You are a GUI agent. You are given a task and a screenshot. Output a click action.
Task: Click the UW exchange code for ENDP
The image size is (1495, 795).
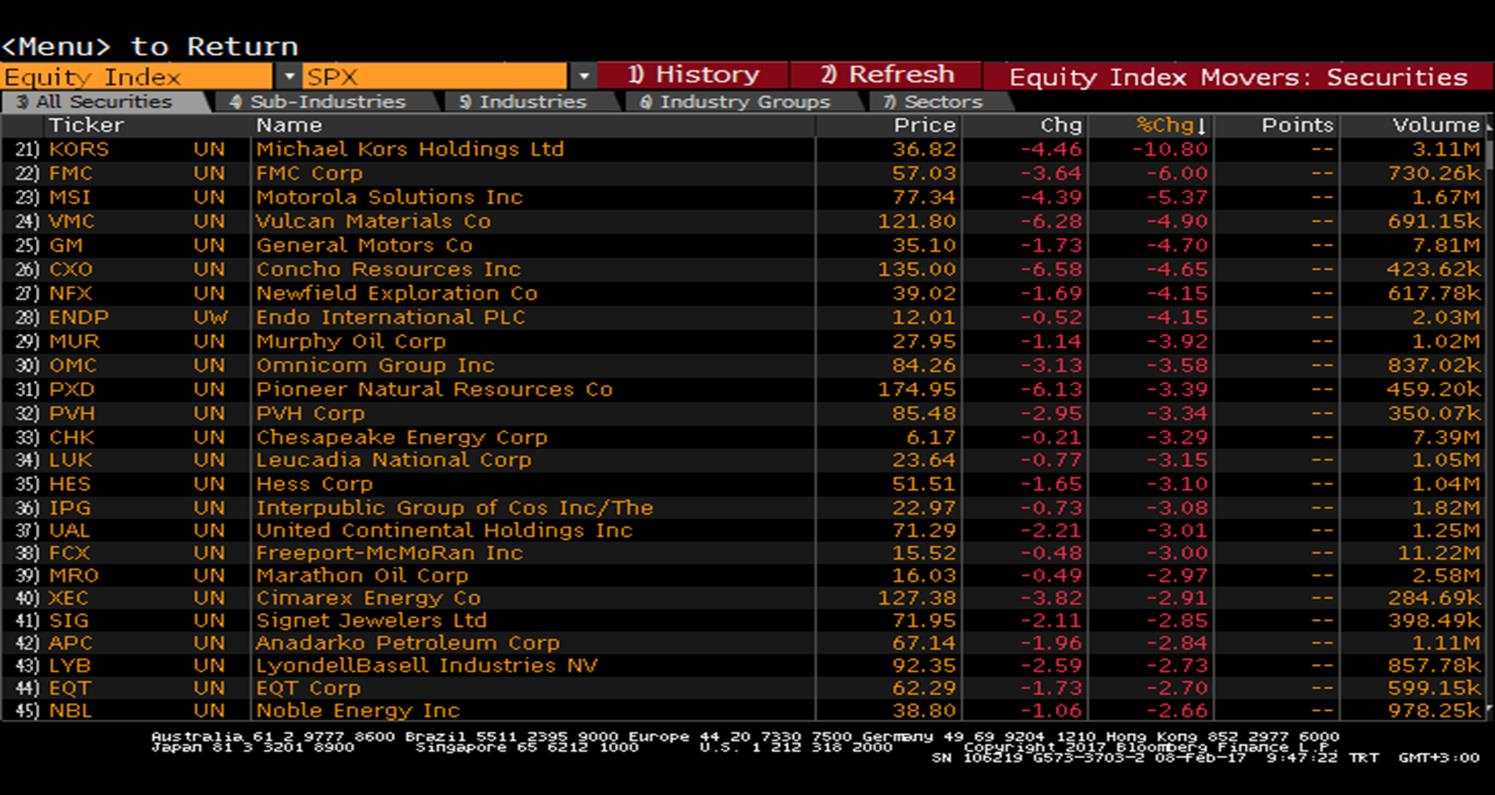click(210, 318)
